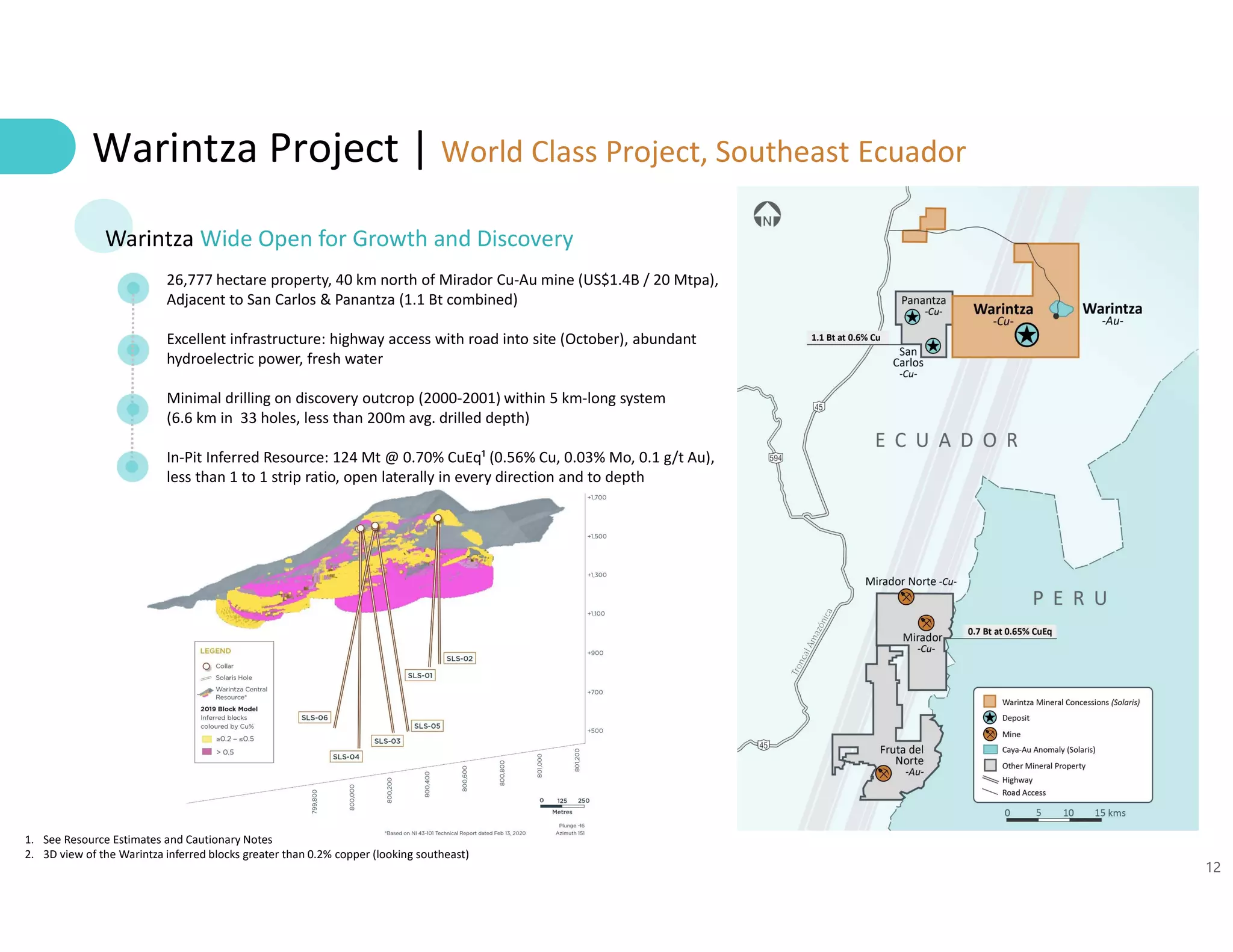Viewport: 1233px width, 952px height.
Task: Click the Panantza deposit star icon
Action: tap(912, 317)
